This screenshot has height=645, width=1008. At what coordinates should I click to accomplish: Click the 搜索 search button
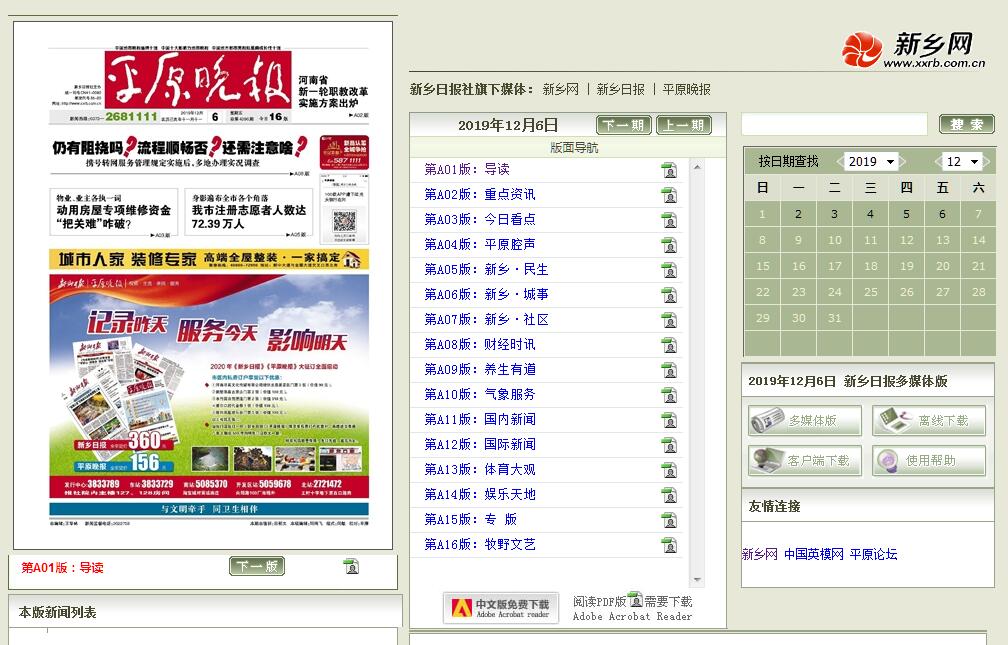pyautogui.click(x=966, y=125)
